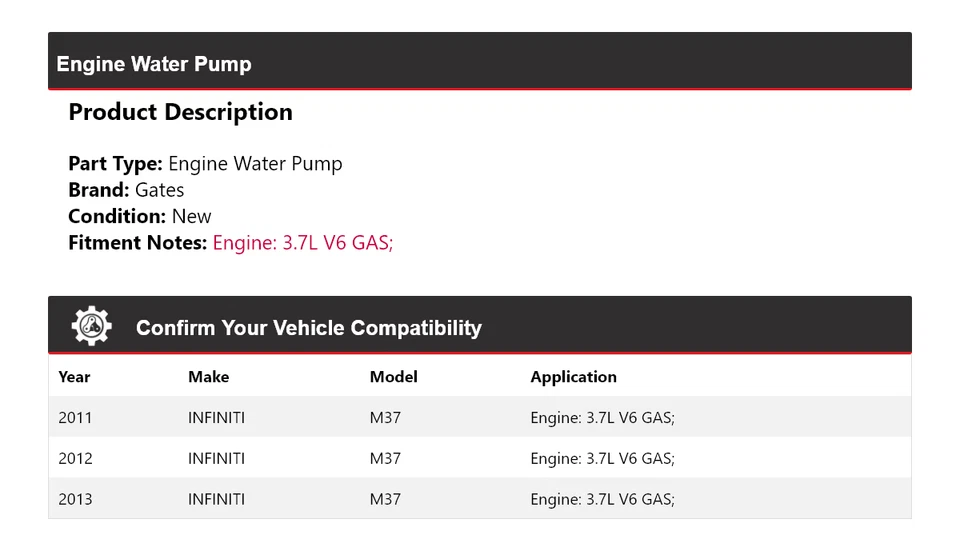Click the Part Type: Engine Water Pump line
This screenshot has height=551, width=960.
click(x=205, y=164)
